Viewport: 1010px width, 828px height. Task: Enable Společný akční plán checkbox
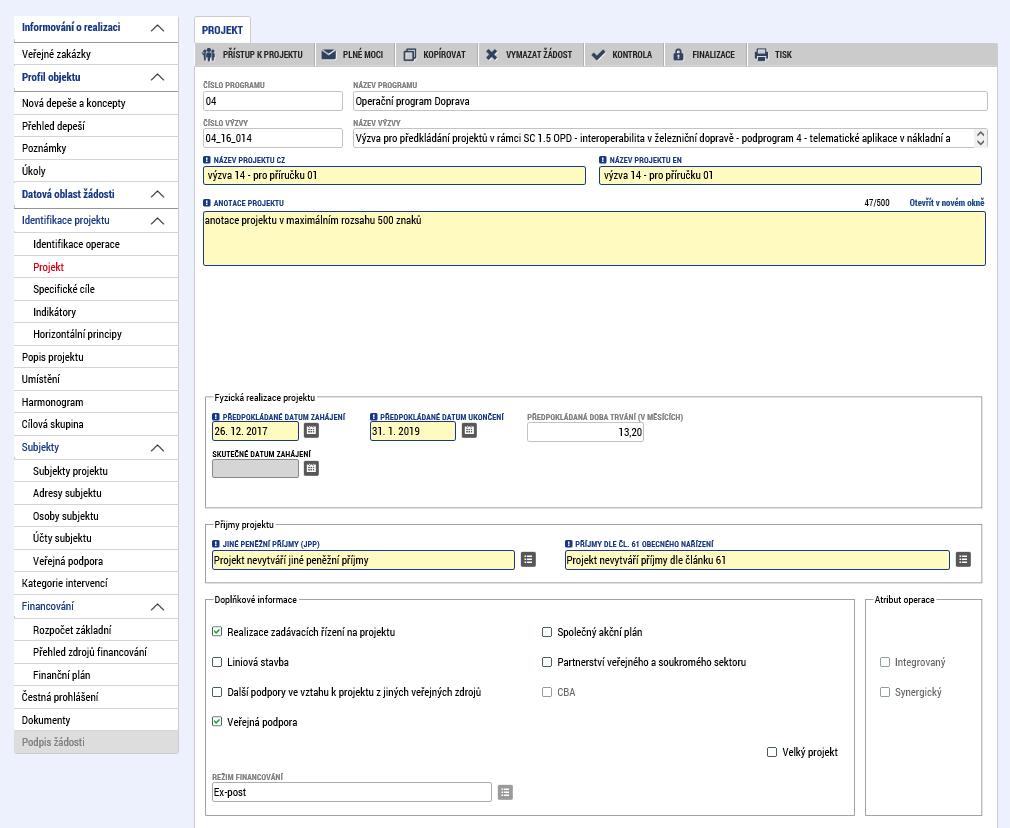[x=547, y=632]
